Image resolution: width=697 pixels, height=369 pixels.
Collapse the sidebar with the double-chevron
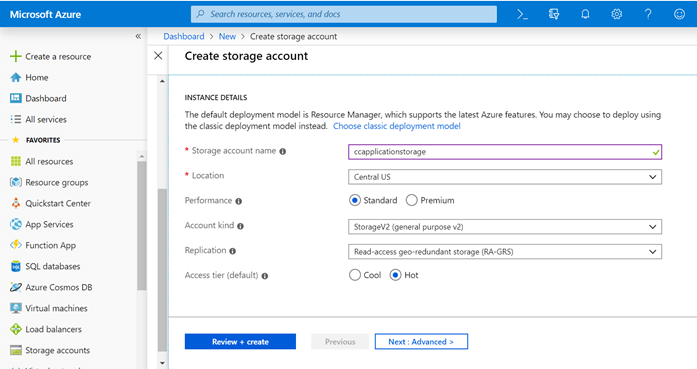pyautogui.click(x=138, y=36)
